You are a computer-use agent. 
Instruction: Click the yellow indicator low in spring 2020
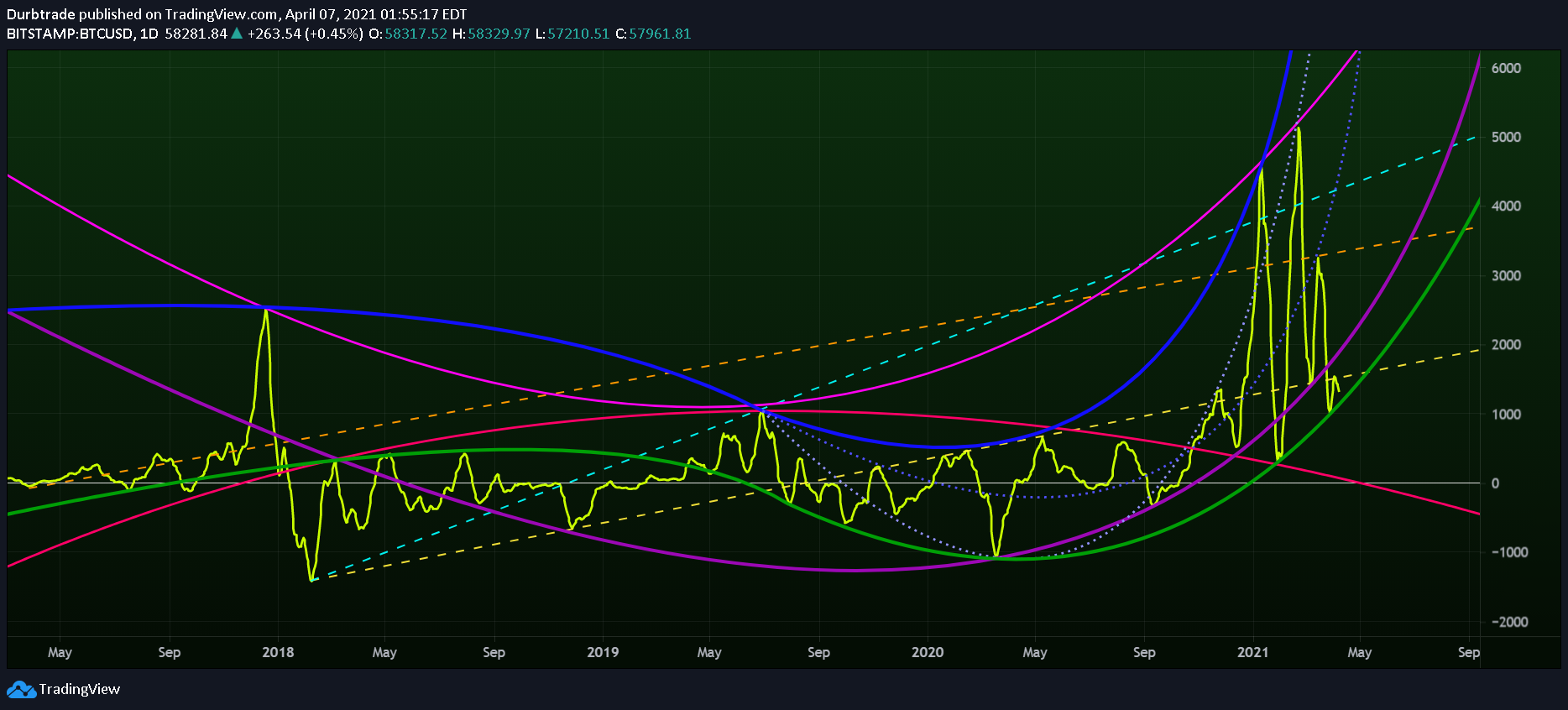click(996, 556)
